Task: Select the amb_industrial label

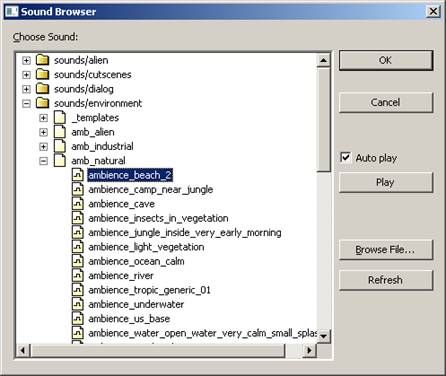Action: (x=102, y=146)
